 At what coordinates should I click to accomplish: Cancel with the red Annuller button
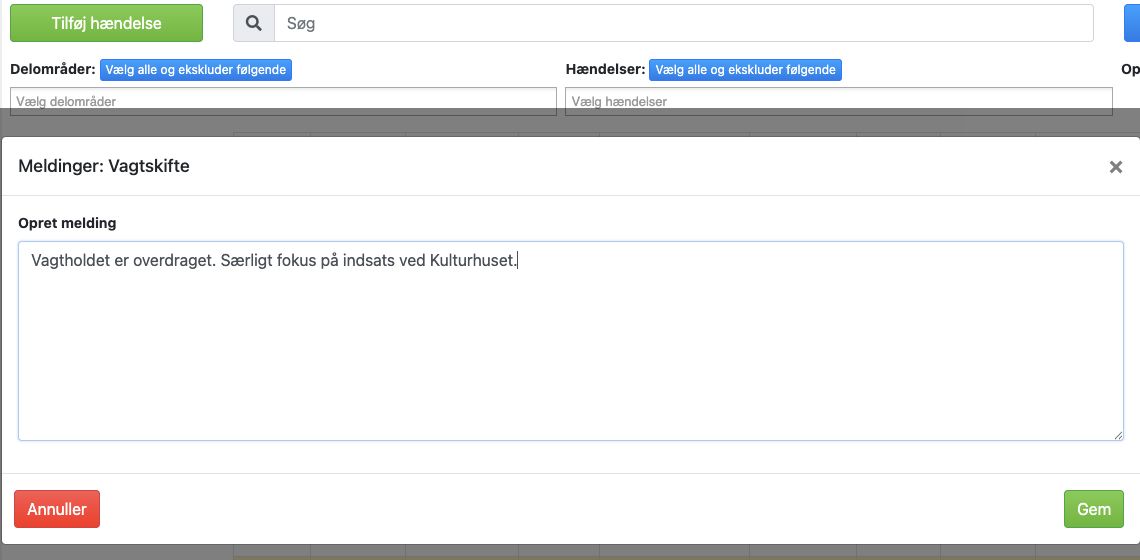coord(57,509)
